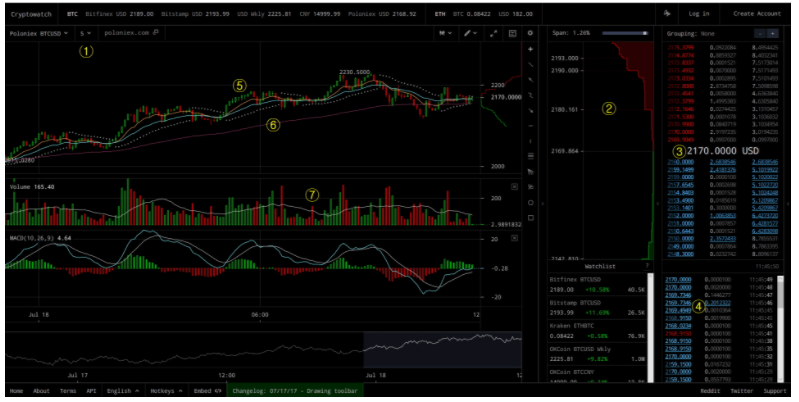Open the Twitter footer link
The image size is (799, 402).
(x=741, y=391)
